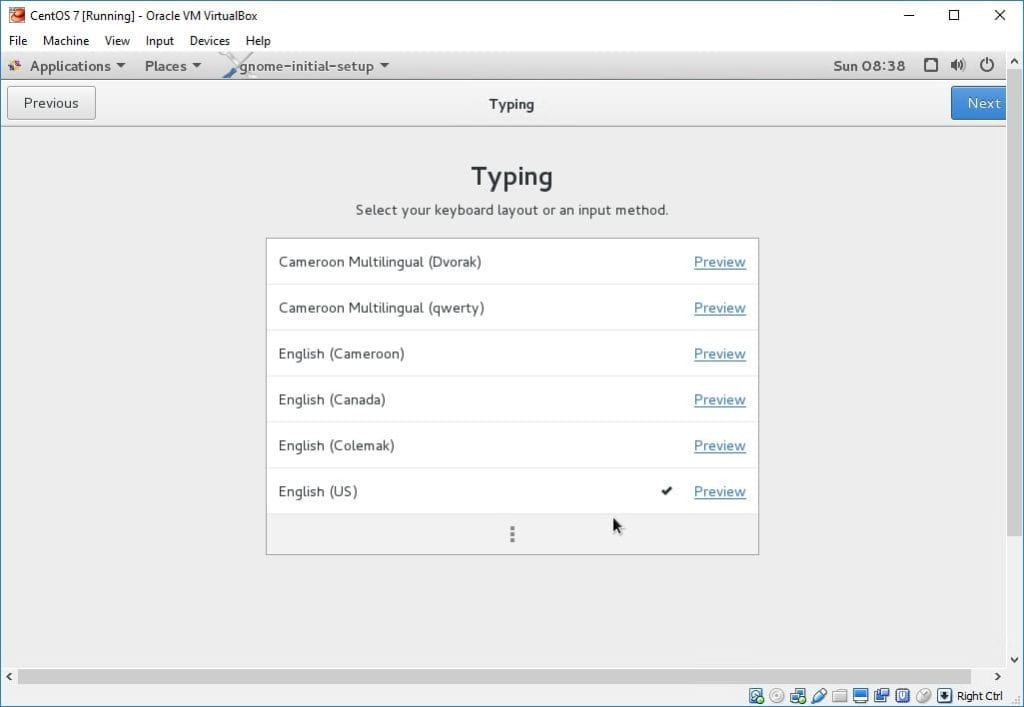This screenshot has height=707, width=1024.
Task: Click the USB devices icon in status bar
Action: (x=819, y=696)
